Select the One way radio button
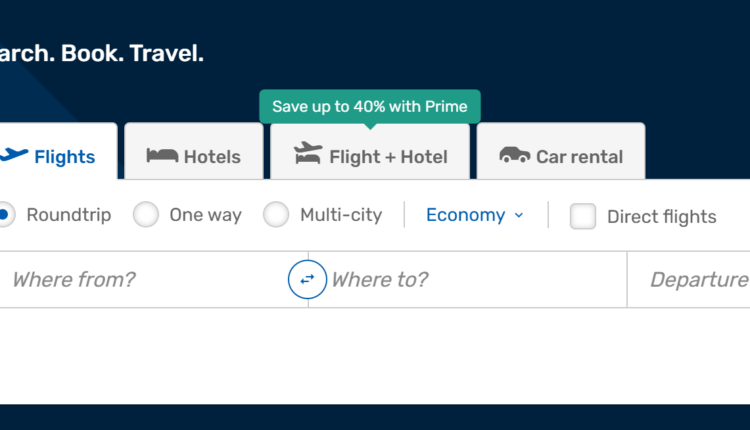This screenshot has height=430, width=750. 146,215
